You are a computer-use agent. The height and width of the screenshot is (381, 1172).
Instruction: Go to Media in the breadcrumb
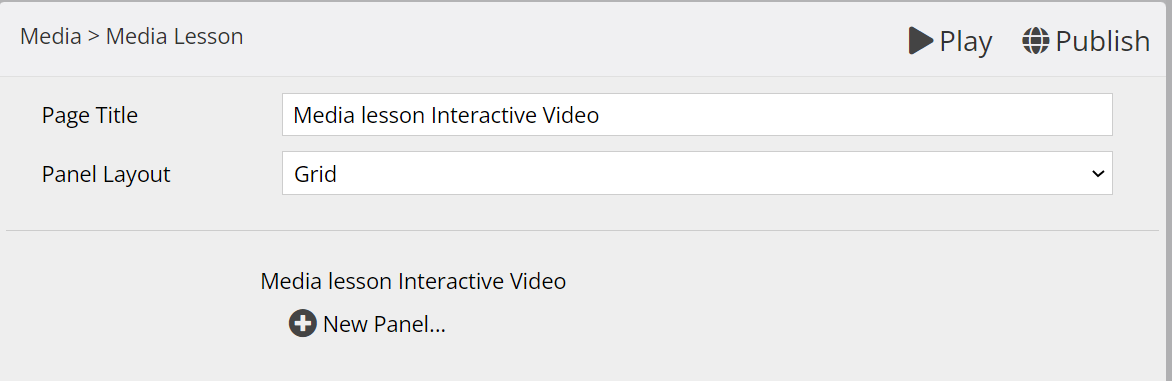51,36
